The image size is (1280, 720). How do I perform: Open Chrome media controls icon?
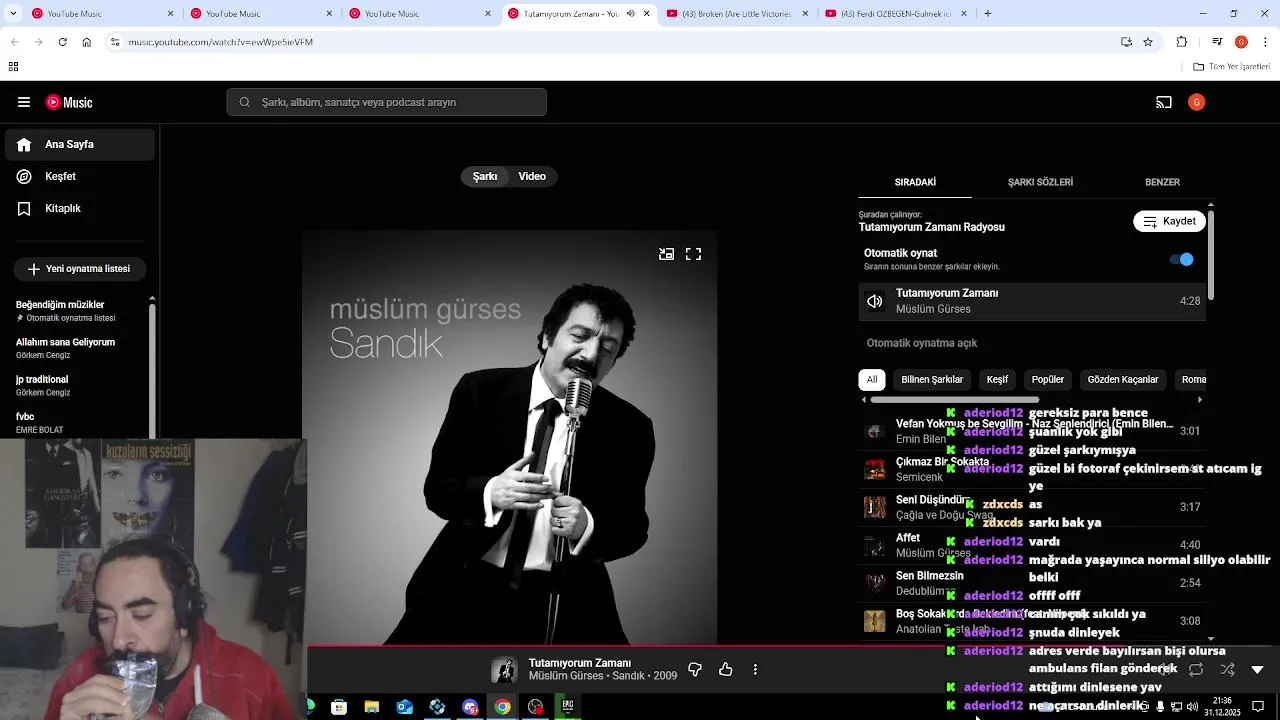pos(1217,42)
